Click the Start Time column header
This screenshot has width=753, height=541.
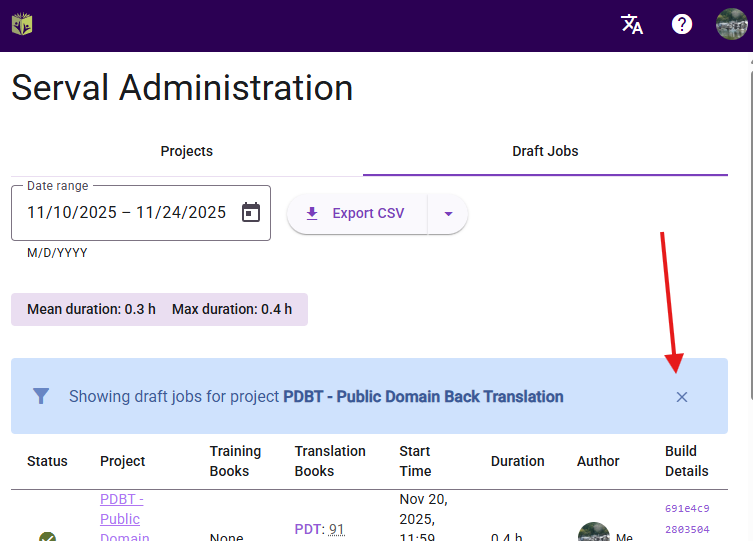point(415,461)
